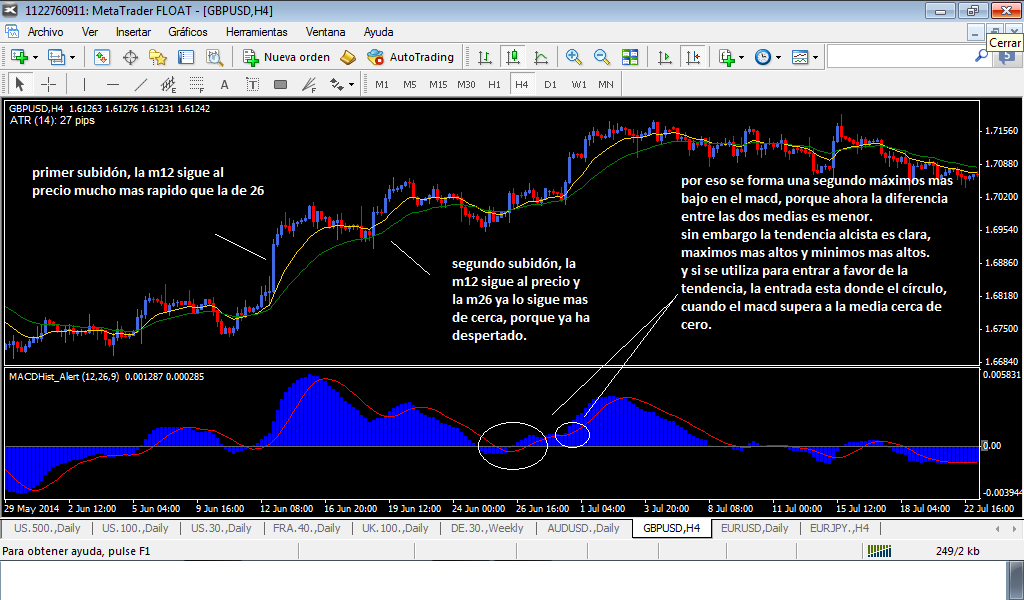The width and height of the screenshot is (1024, 600).
Task: Click the Zoom In magnifier icon
Action: (x=574, y=57)
